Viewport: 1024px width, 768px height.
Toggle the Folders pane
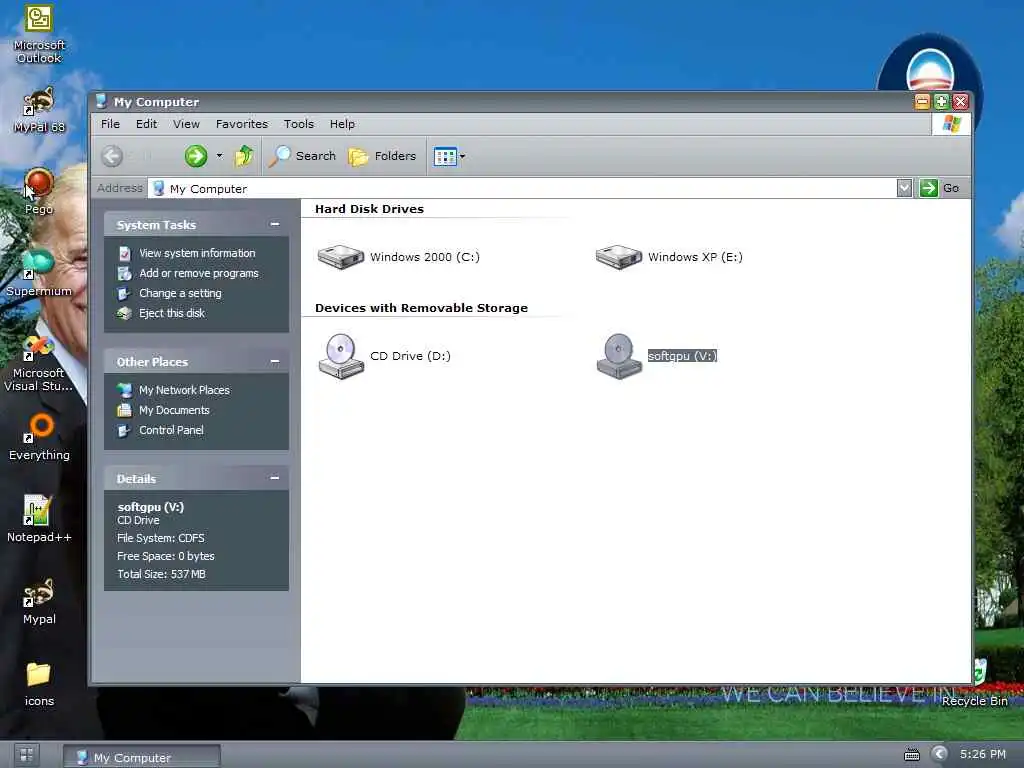click(382, 156)
